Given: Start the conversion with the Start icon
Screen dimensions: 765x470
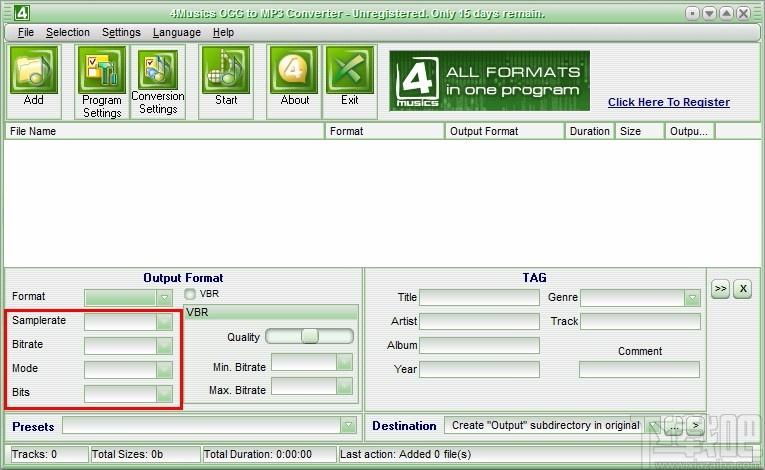Looking at the screenshot, I should tap(226, 70).
